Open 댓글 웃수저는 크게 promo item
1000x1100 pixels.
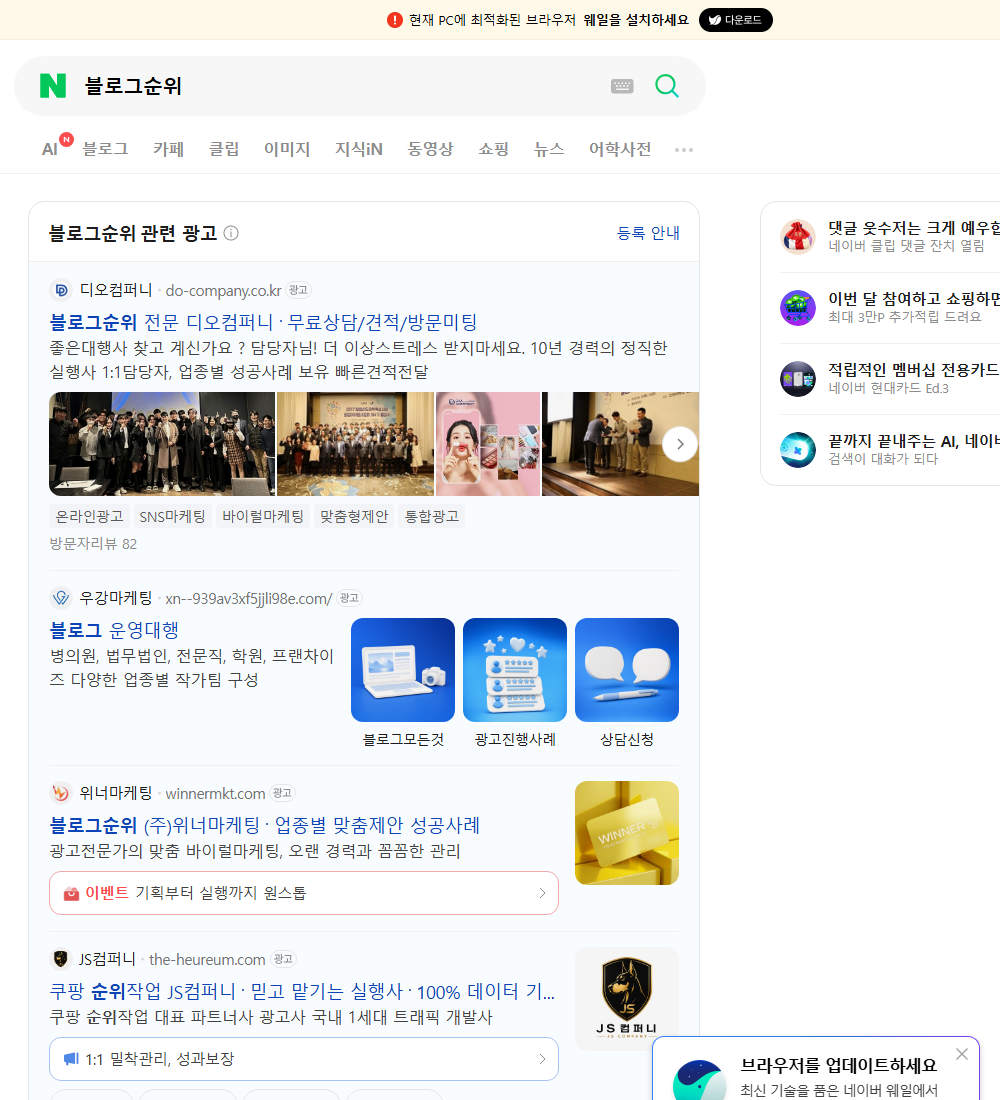point(914,228)
